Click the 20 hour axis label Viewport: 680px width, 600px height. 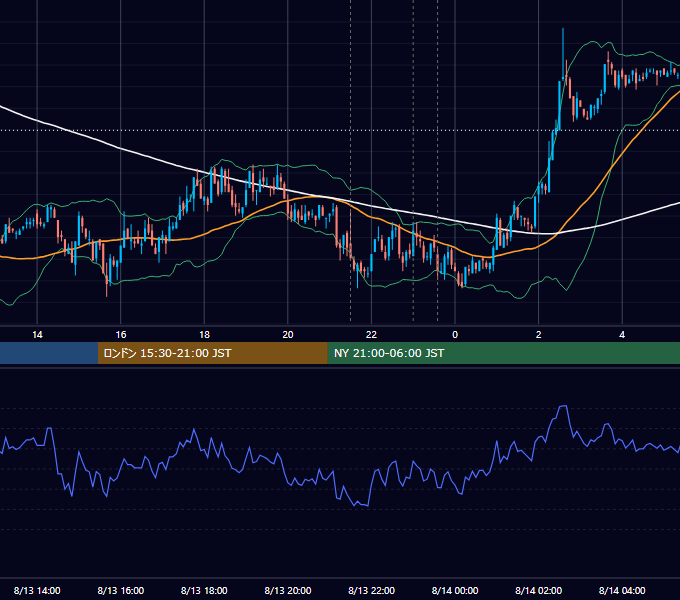pos(288,335)
